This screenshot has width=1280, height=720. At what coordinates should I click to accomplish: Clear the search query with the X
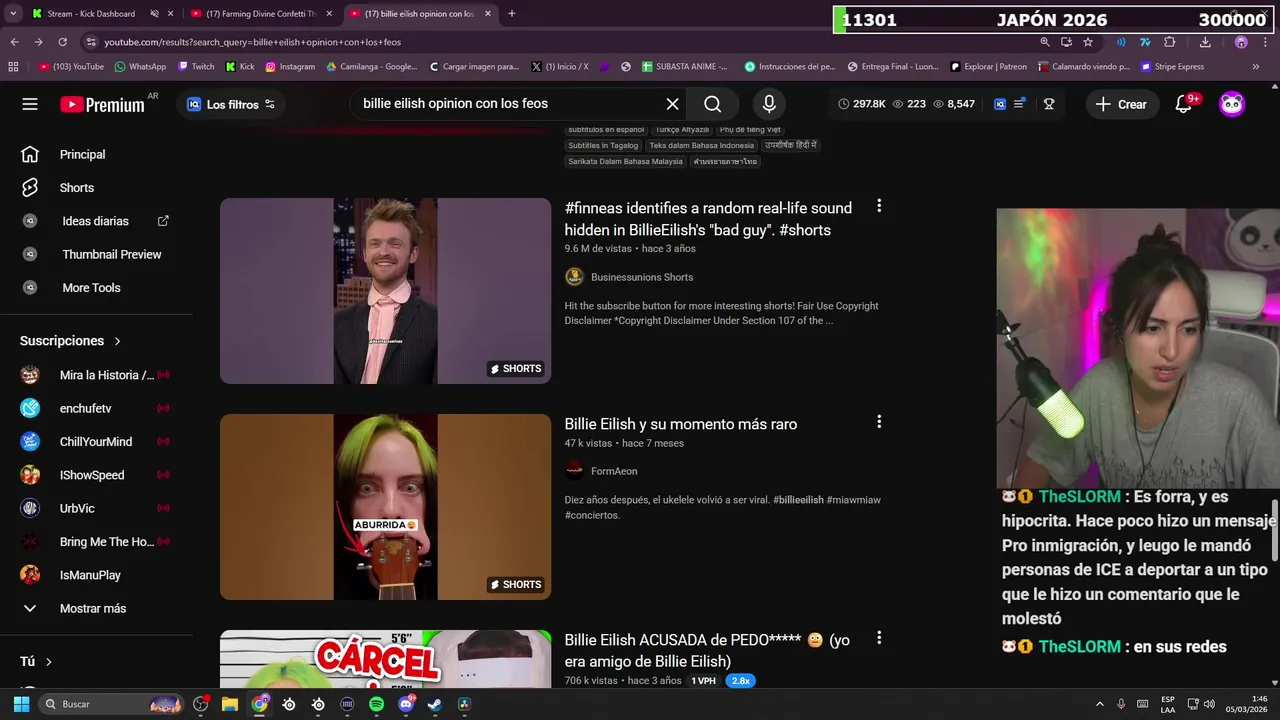click(x=672, y=104)
